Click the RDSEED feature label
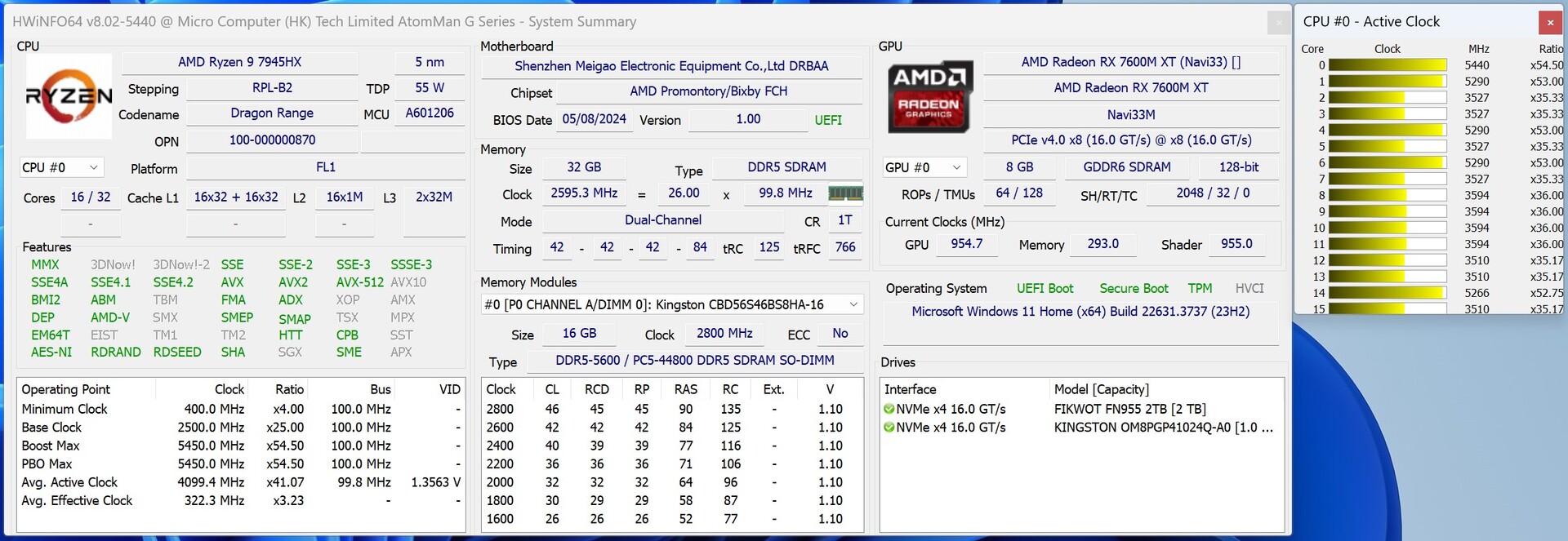This screenshot has width=1568, height=541. (177, 353)
